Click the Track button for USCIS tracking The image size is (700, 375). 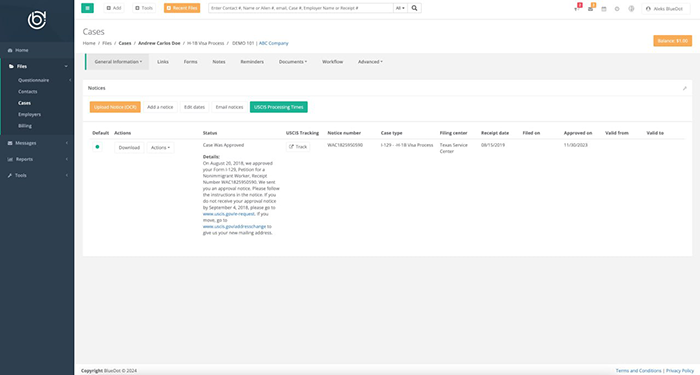point(298,146)
